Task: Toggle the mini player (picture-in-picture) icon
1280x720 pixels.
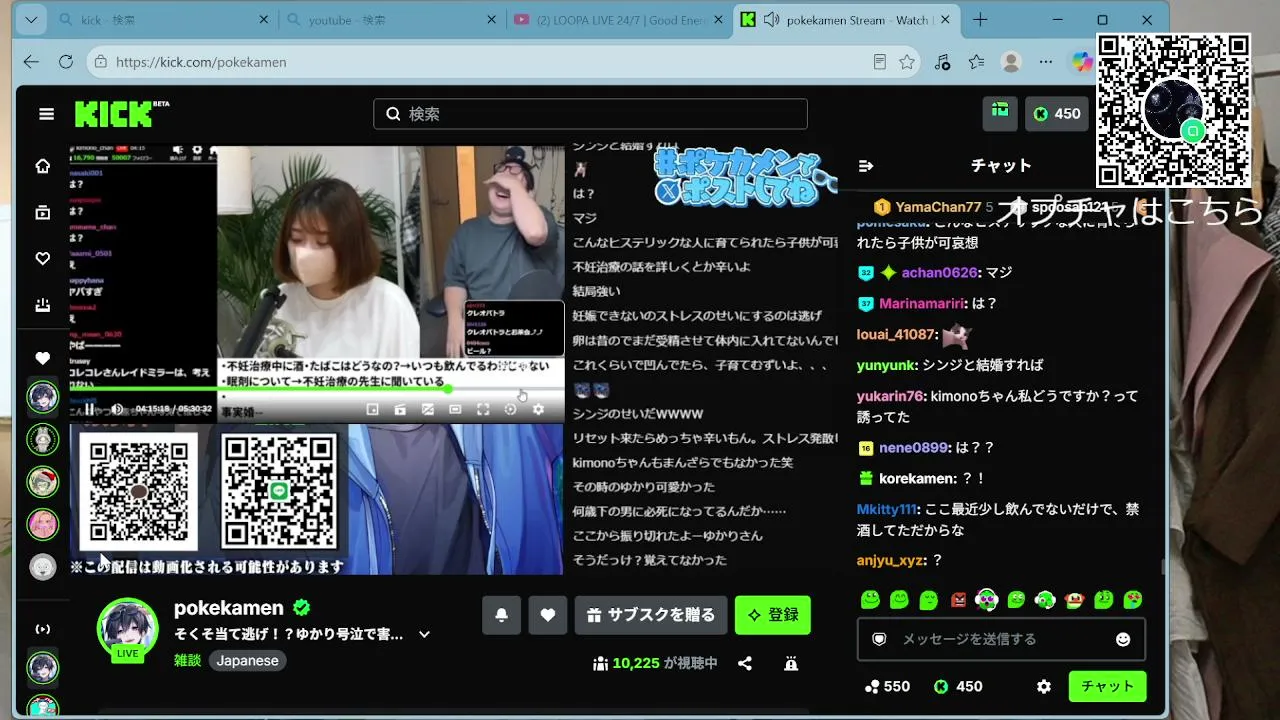Action: [372, 409]
